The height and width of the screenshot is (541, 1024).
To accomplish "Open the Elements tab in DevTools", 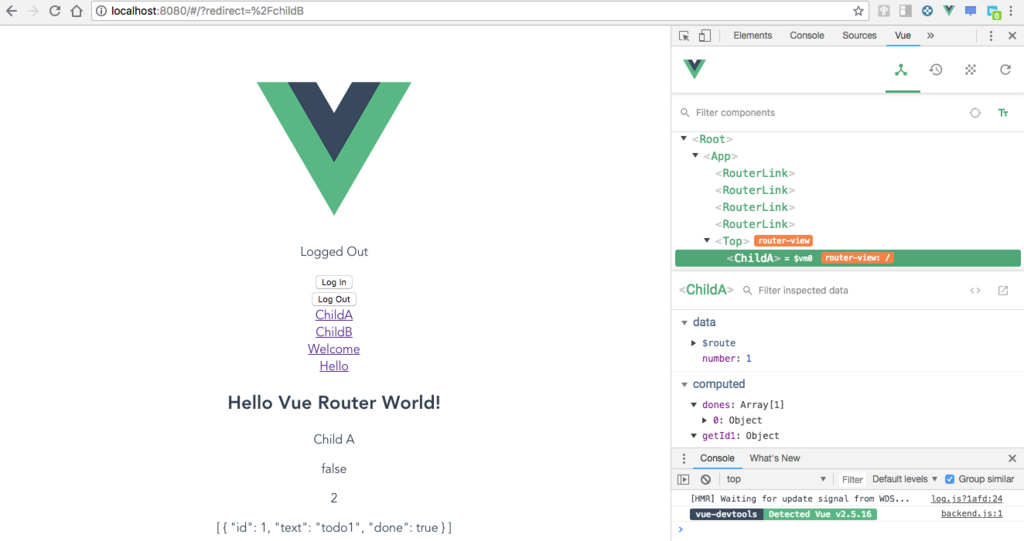I will [752, 36].
